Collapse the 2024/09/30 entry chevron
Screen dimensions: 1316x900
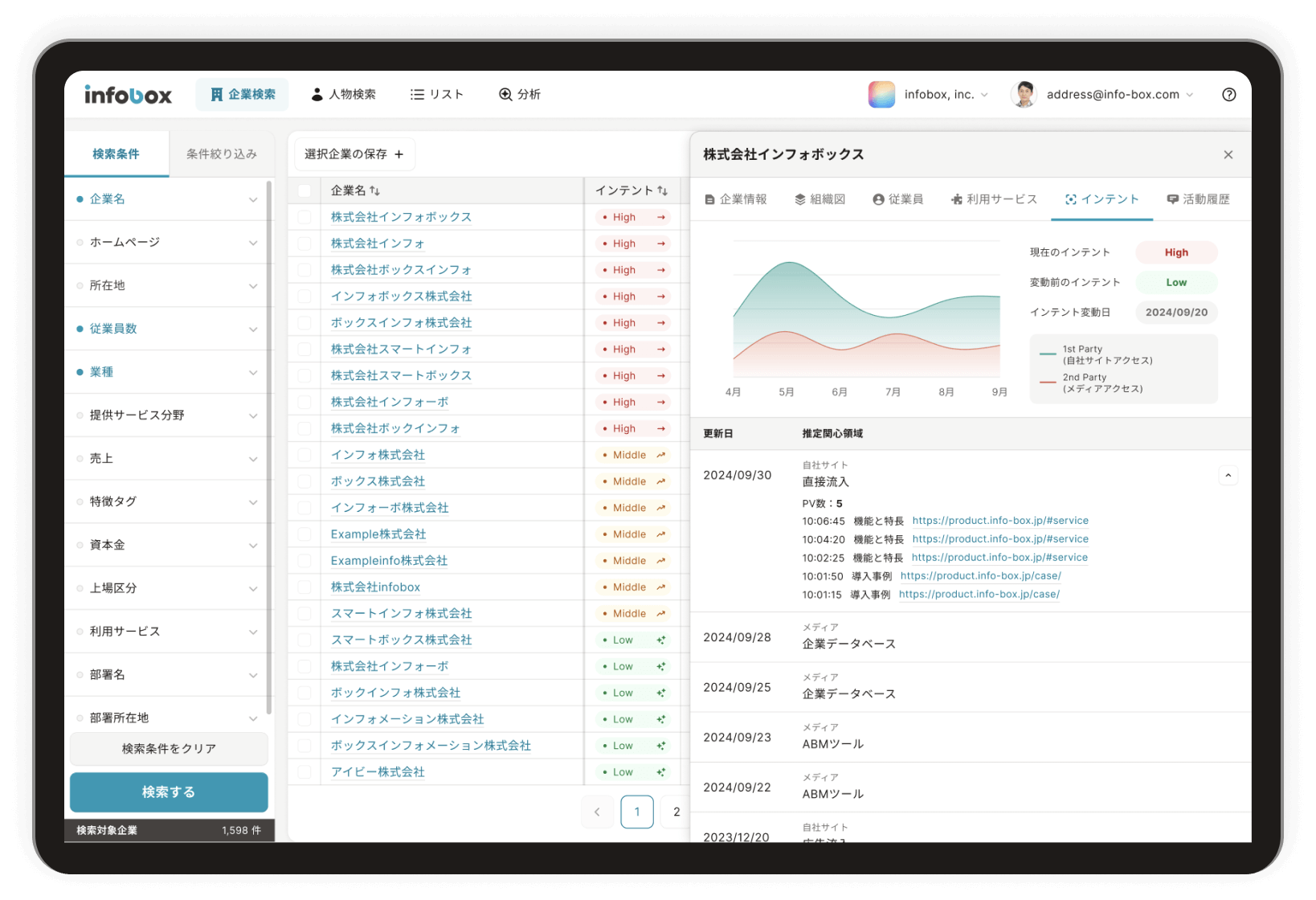(x=1228, y=476)
